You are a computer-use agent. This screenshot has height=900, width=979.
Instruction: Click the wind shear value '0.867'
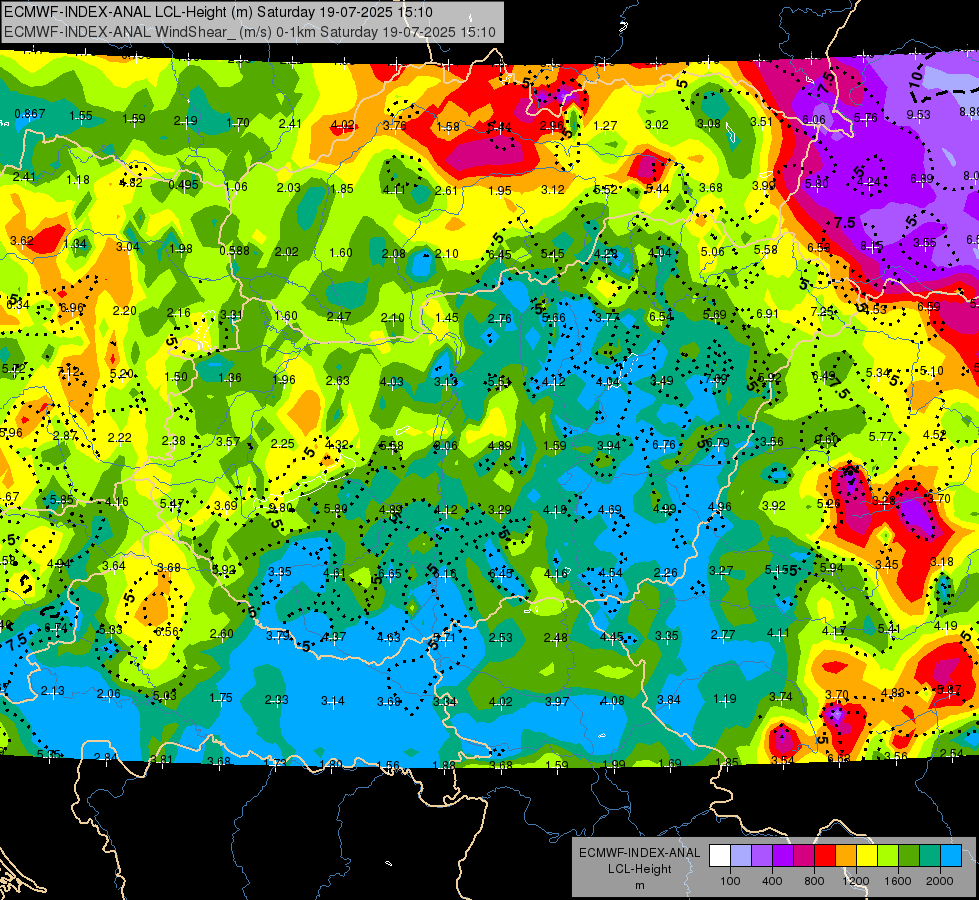coord(29,114)
